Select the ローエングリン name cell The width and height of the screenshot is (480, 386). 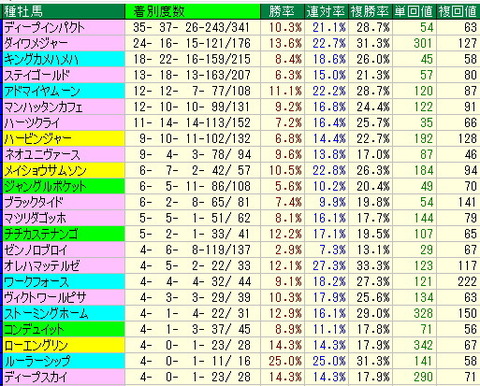tap(64, 345)
